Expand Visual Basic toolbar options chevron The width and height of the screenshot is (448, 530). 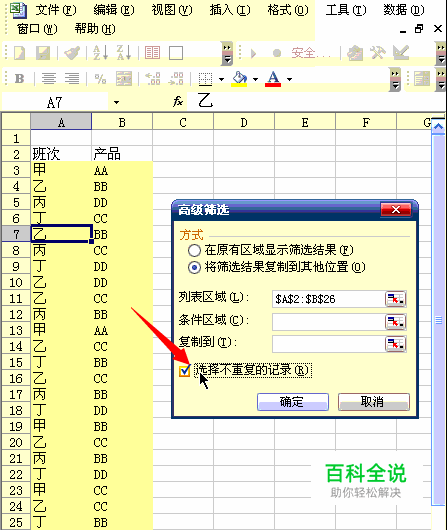pyautogui.click(x=441, y=53)
